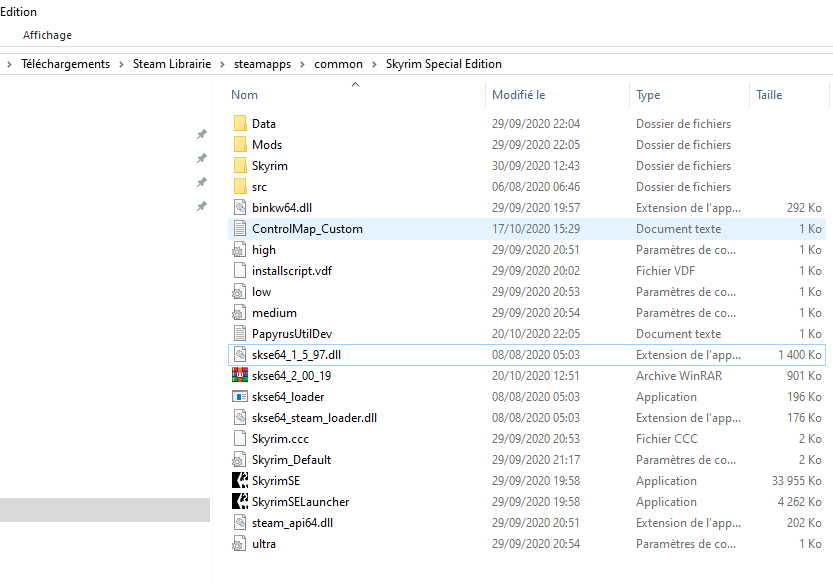Click the Archive WinRAR type cell
The width and height of the screenshot is (833, 584).
click(x=679, y=376)
